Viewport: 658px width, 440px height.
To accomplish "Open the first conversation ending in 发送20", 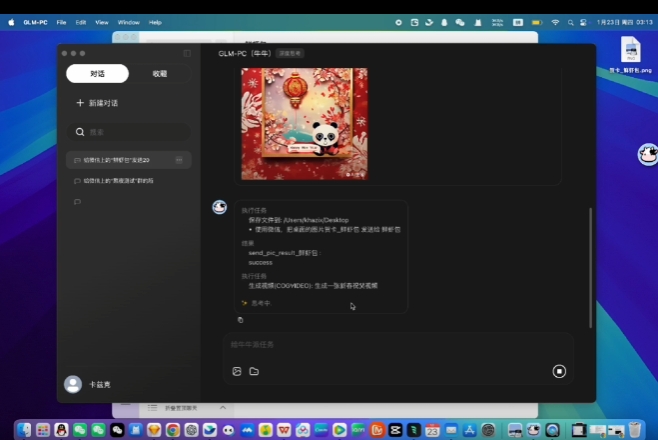I will pyautogui.click(x=128, y=160).
